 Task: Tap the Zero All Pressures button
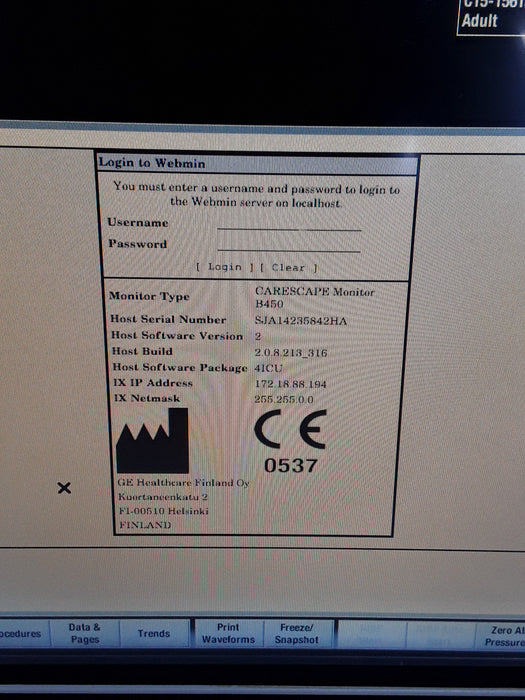click(x=500, y=636)
